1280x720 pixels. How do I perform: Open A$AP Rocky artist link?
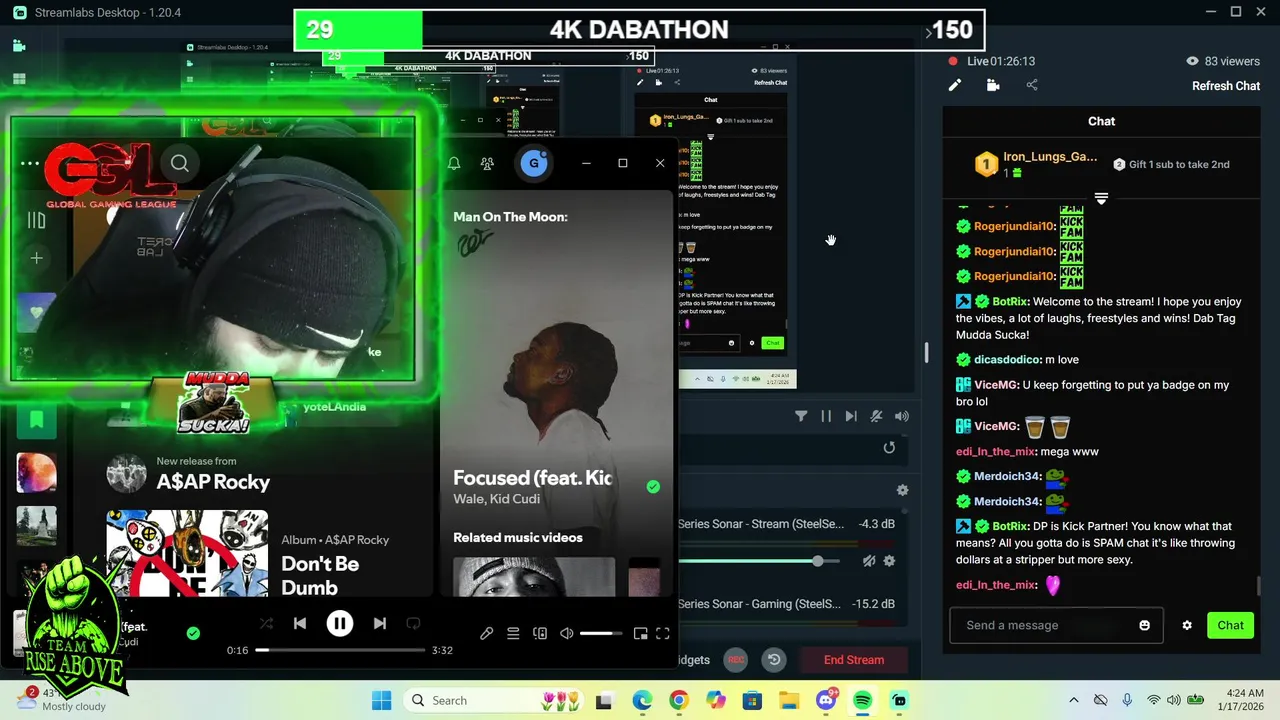(213, 482)
